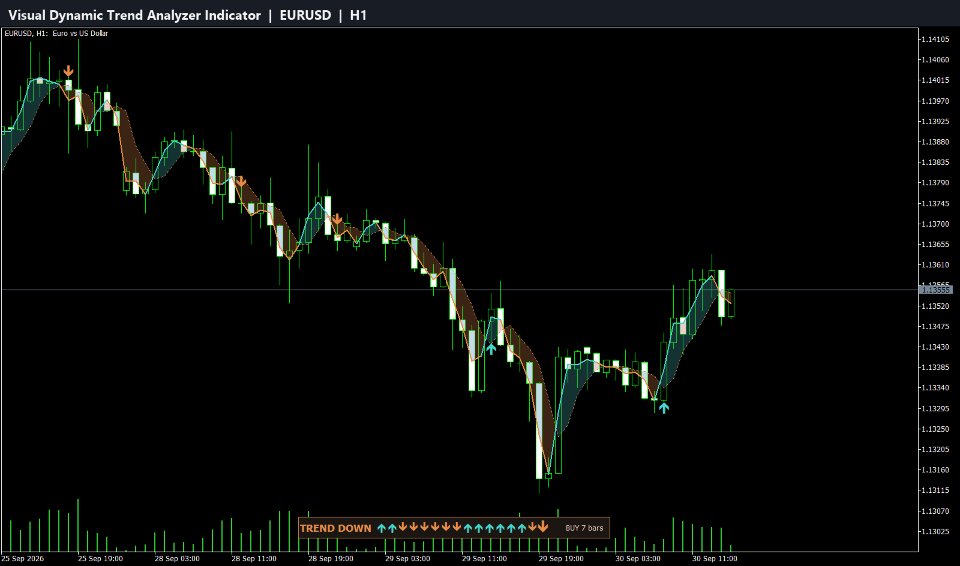This screenshot has width=960, height=566.
Task: Click the 28 Sep 03:00 time label
Action: click(x=177, y=559)
